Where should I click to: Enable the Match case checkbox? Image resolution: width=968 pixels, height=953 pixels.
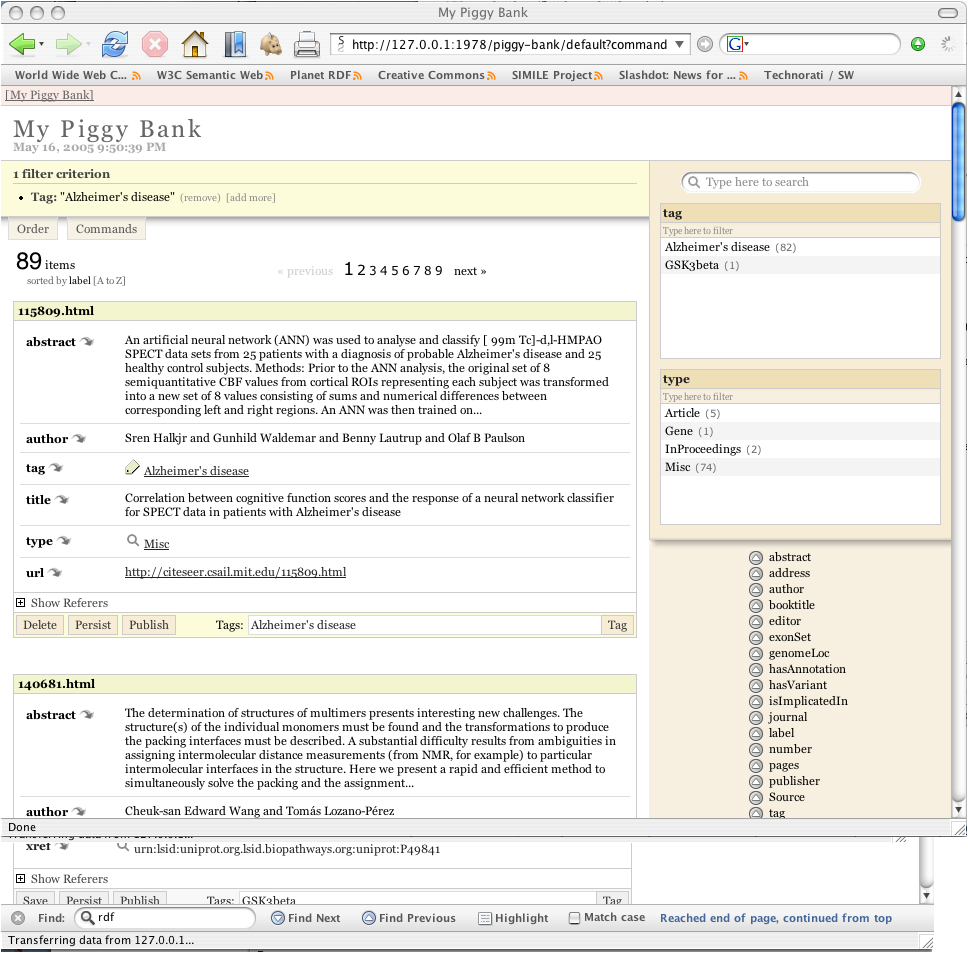[574, 918]
